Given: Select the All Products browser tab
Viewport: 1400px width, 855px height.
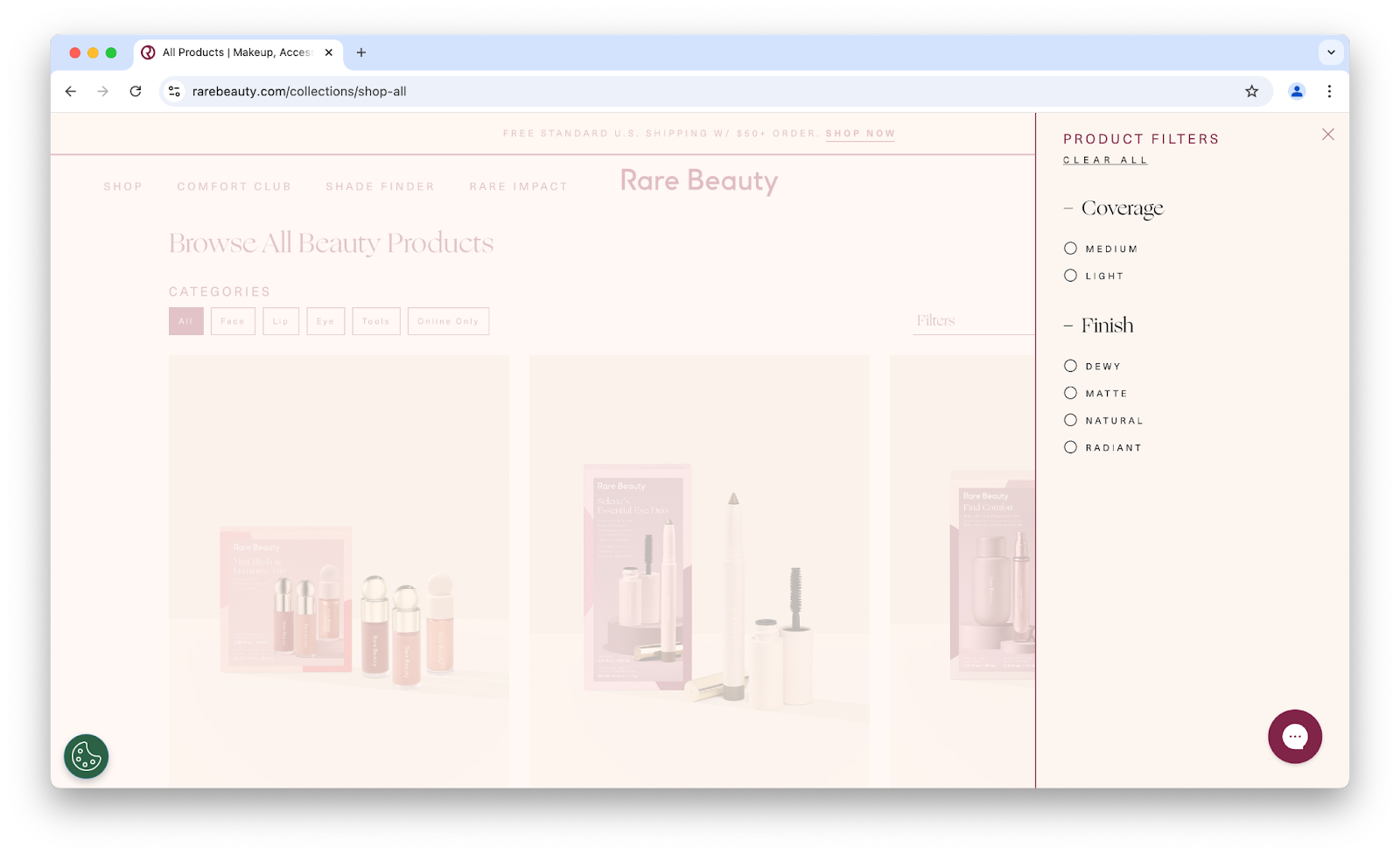Looking at the screenshot, I should coord(238,53).
